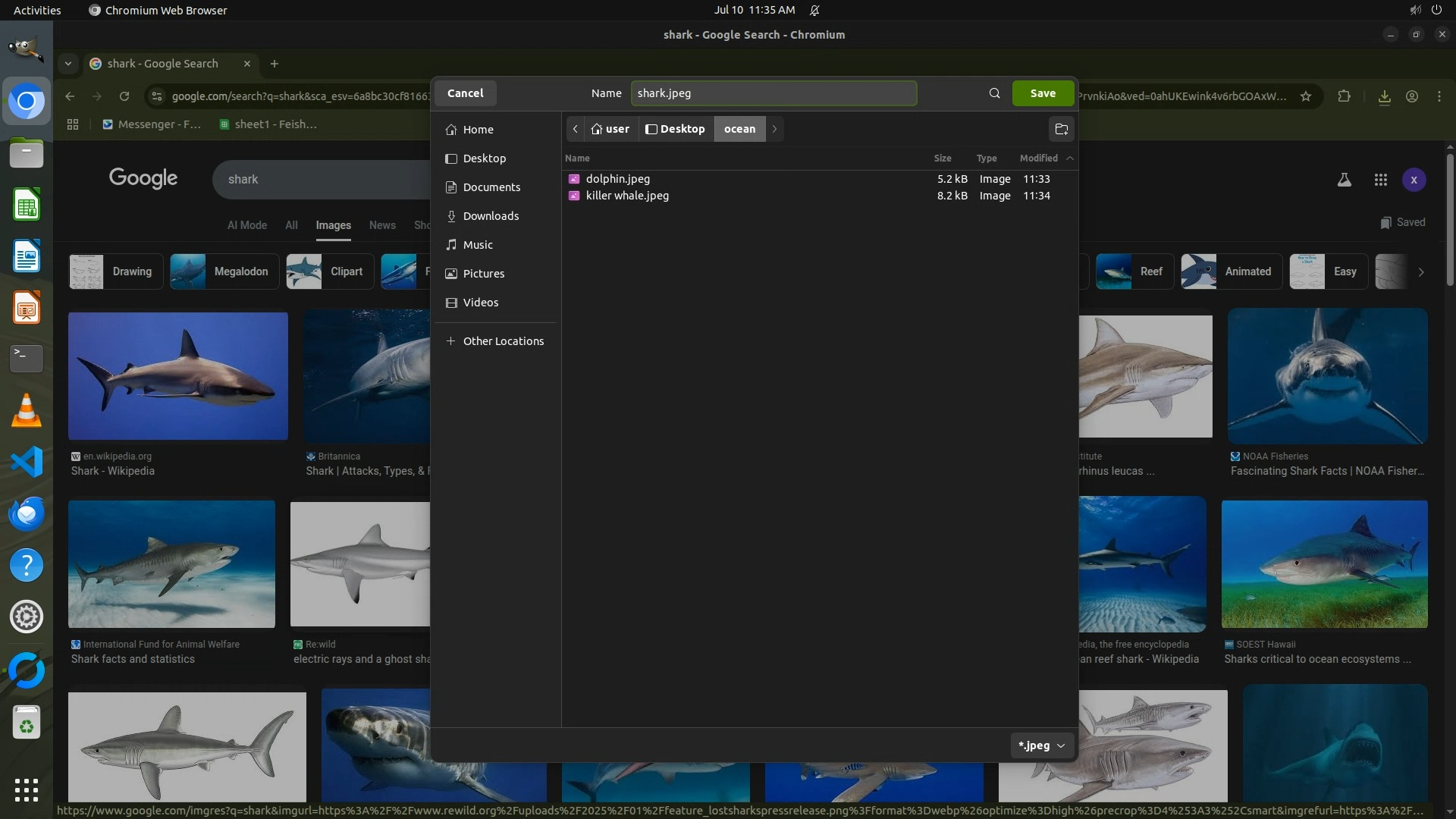Open the Chromium downloads icon
Viewport: 1456px width, 819px height.
coord(1384,96)
